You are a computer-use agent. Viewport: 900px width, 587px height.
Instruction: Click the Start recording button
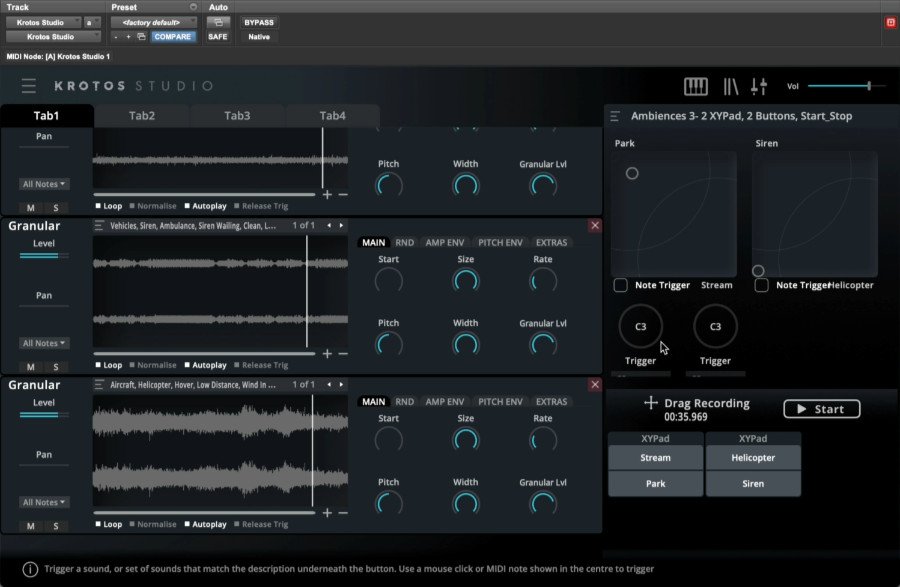(821, 409)
